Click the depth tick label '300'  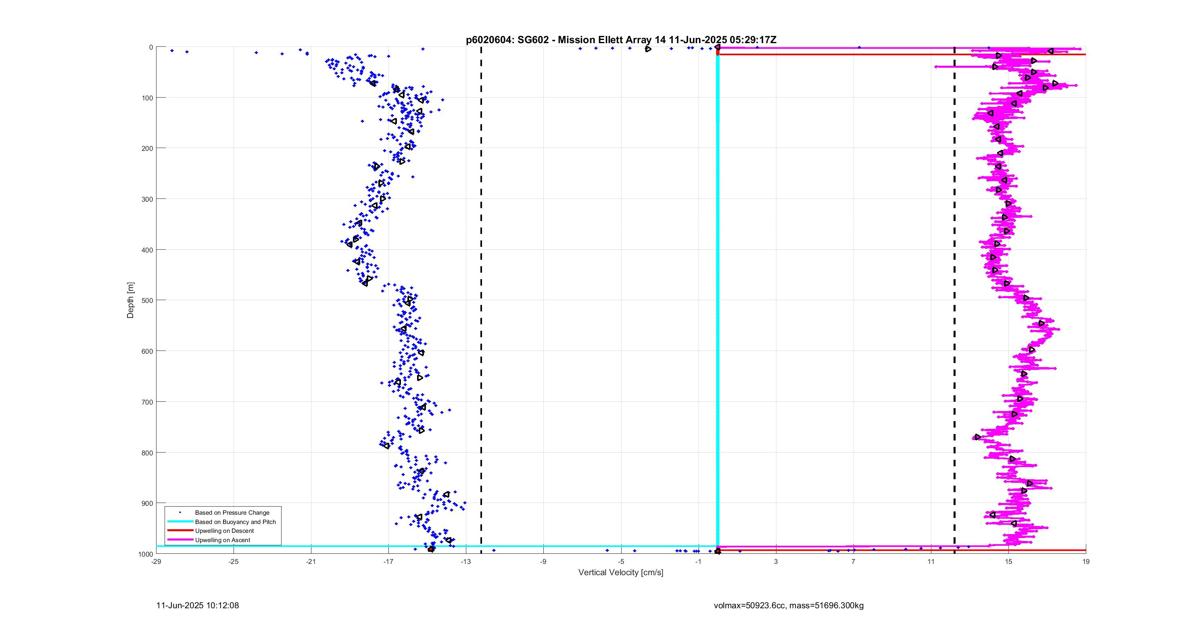tap(146, 199)
